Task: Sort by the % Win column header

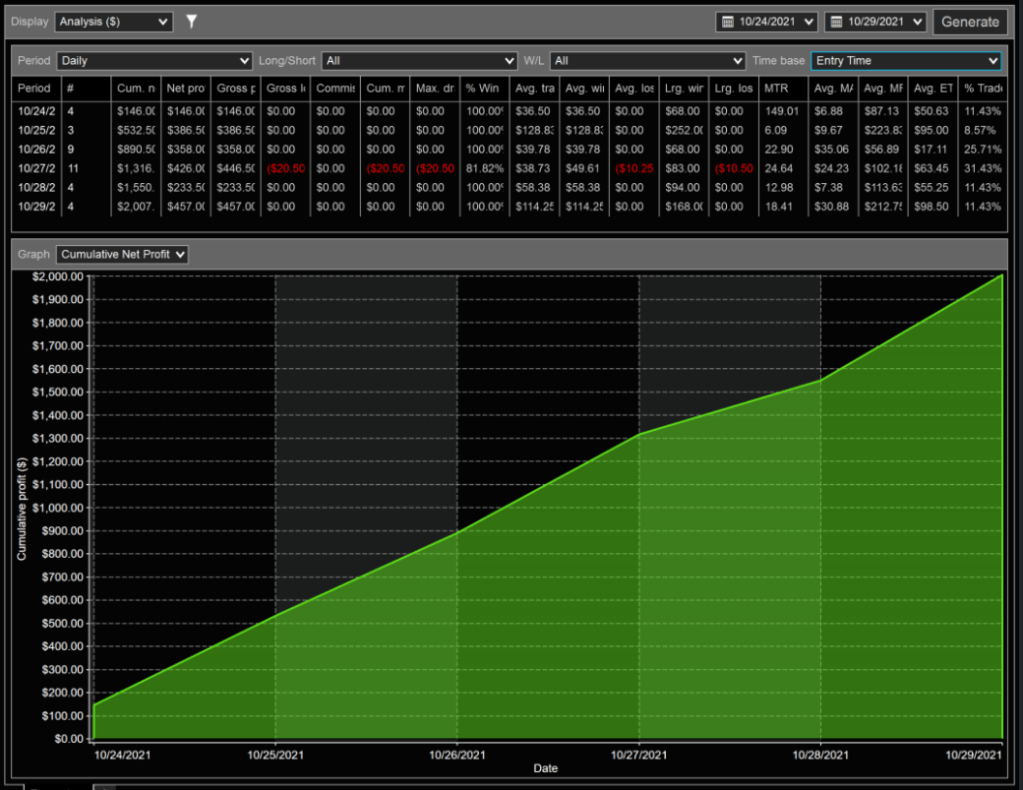Action: 484,89
